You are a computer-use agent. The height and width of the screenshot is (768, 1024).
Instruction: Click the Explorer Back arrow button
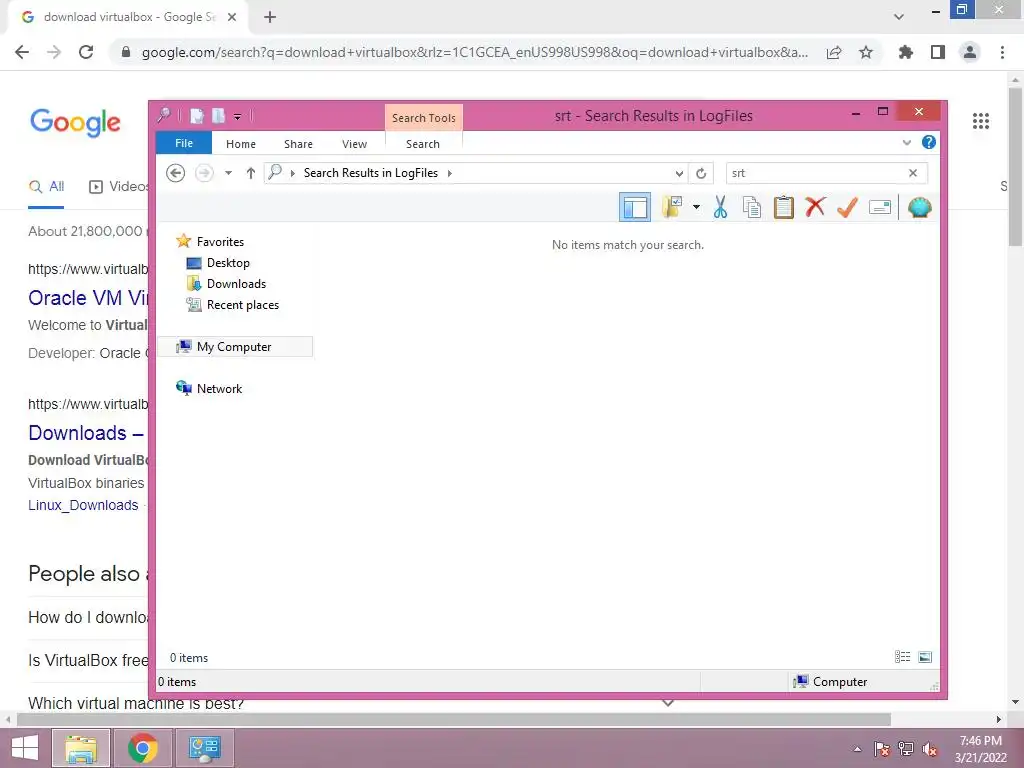175,173
